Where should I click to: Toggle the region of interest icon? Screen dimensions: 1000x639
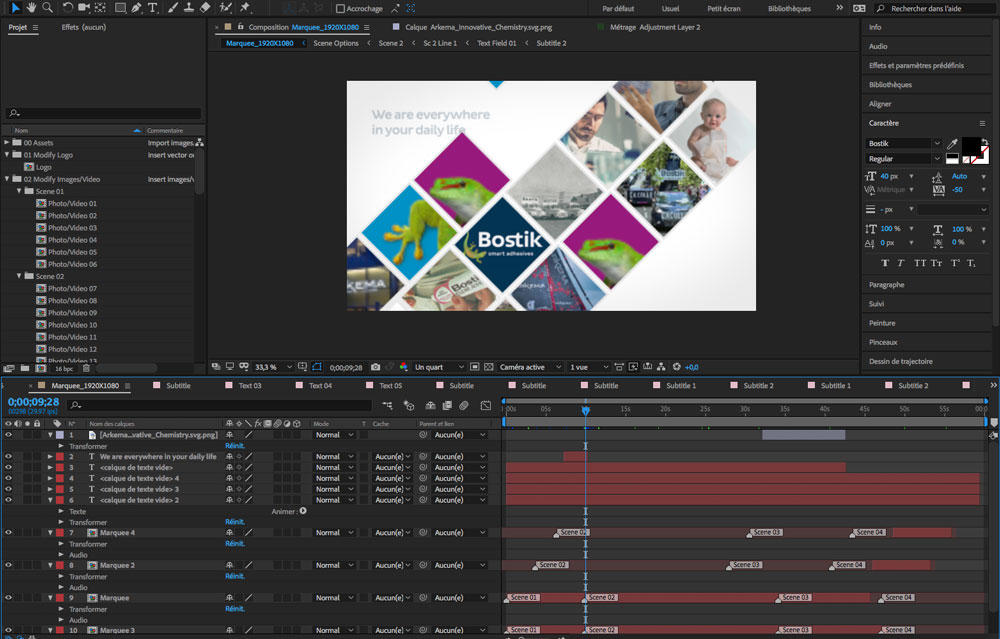(x=474, y=367)
